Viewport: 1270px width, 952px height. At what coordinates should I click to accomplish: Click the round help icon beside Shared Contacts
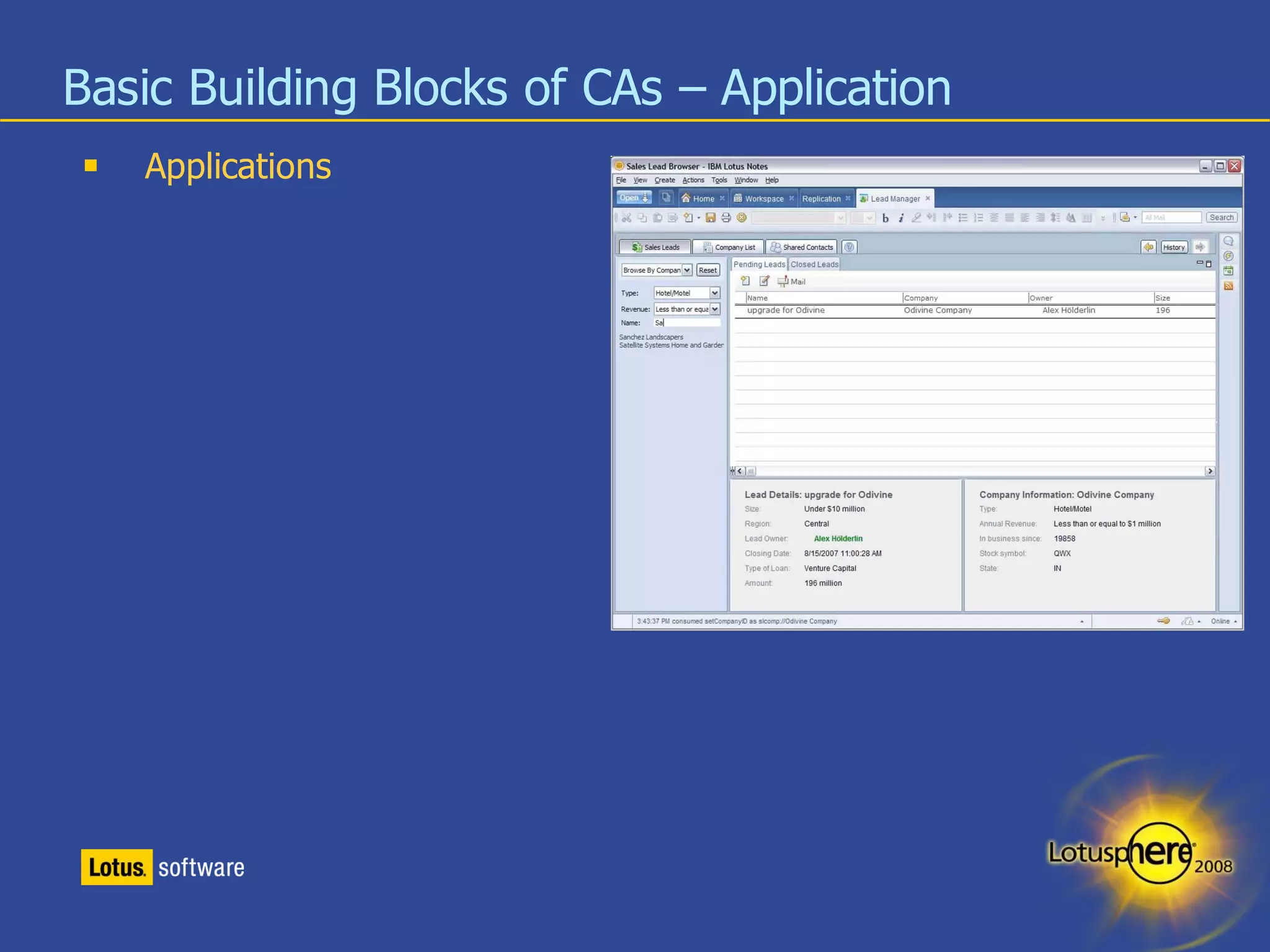tap(849, 247)
